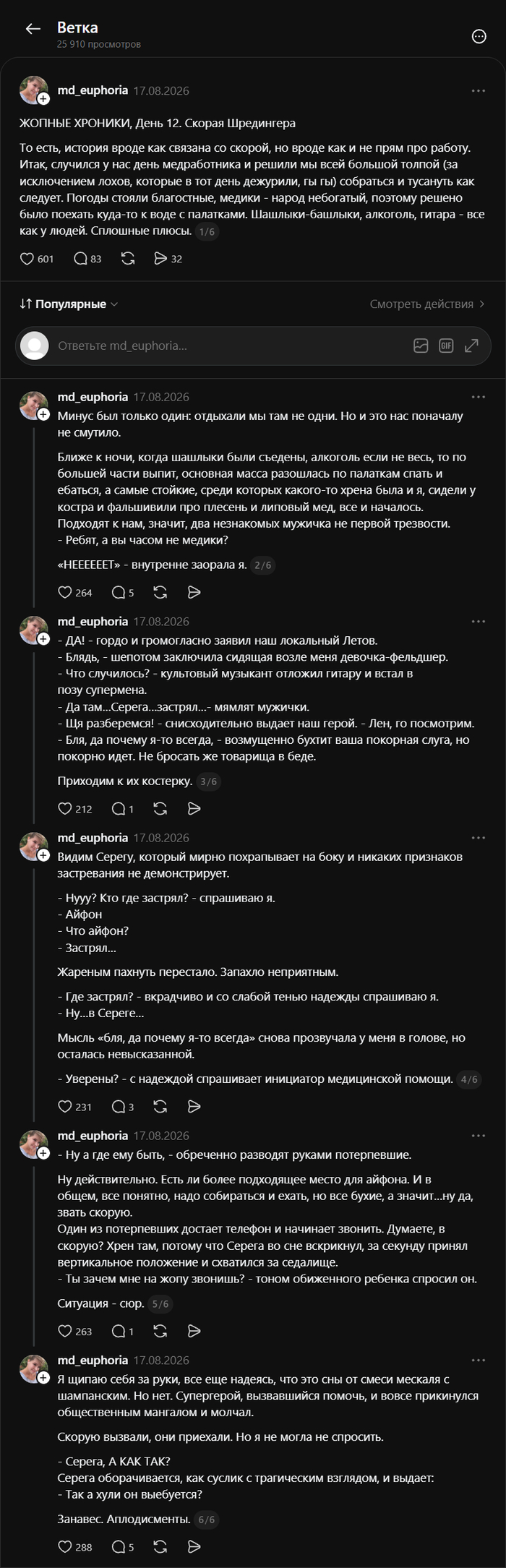Attach an image using the reply box
Viewport: 506px width, 1568px height.
point(421,346)
